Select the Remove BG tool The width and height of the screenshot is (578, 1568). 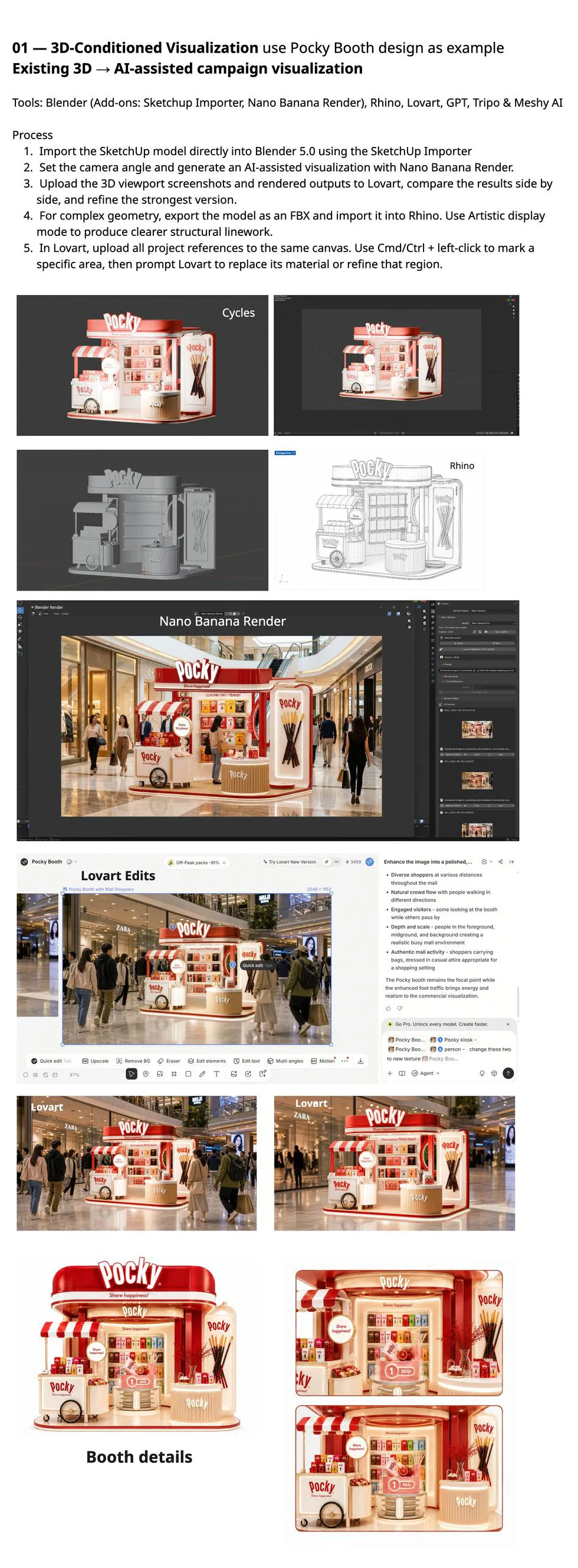(133, 1061)
